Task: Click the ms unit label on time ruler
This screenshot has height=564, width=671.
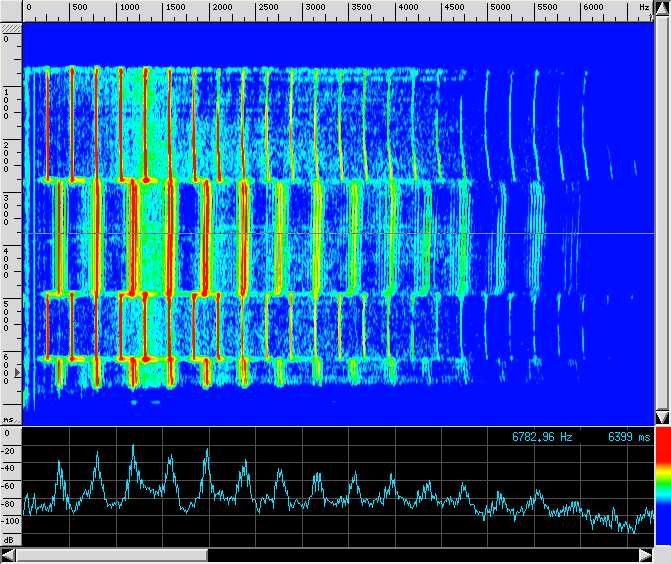Action: 9,419
